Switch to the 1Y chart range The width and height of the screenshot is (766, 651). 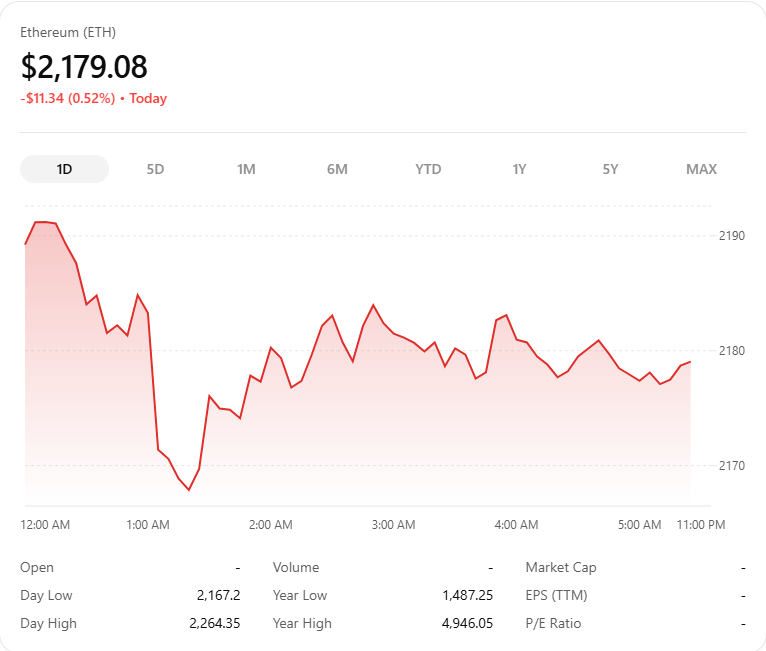coord(519,169)
